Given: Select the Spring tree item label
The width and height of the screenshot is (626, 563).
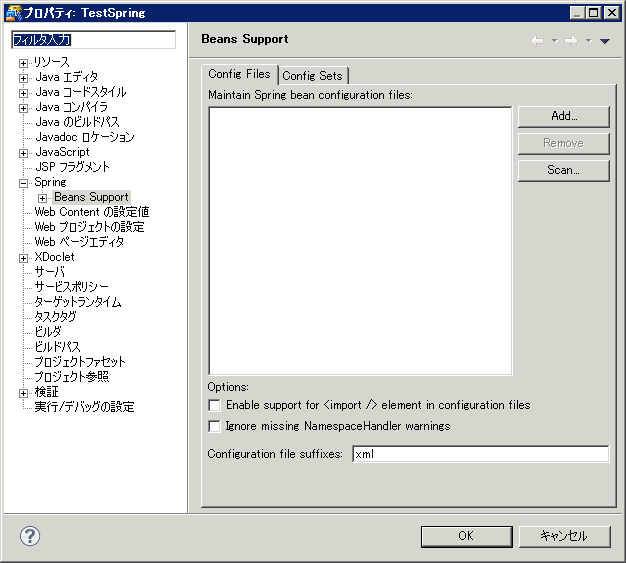Looking at the screenshot, I should (50, 182).
